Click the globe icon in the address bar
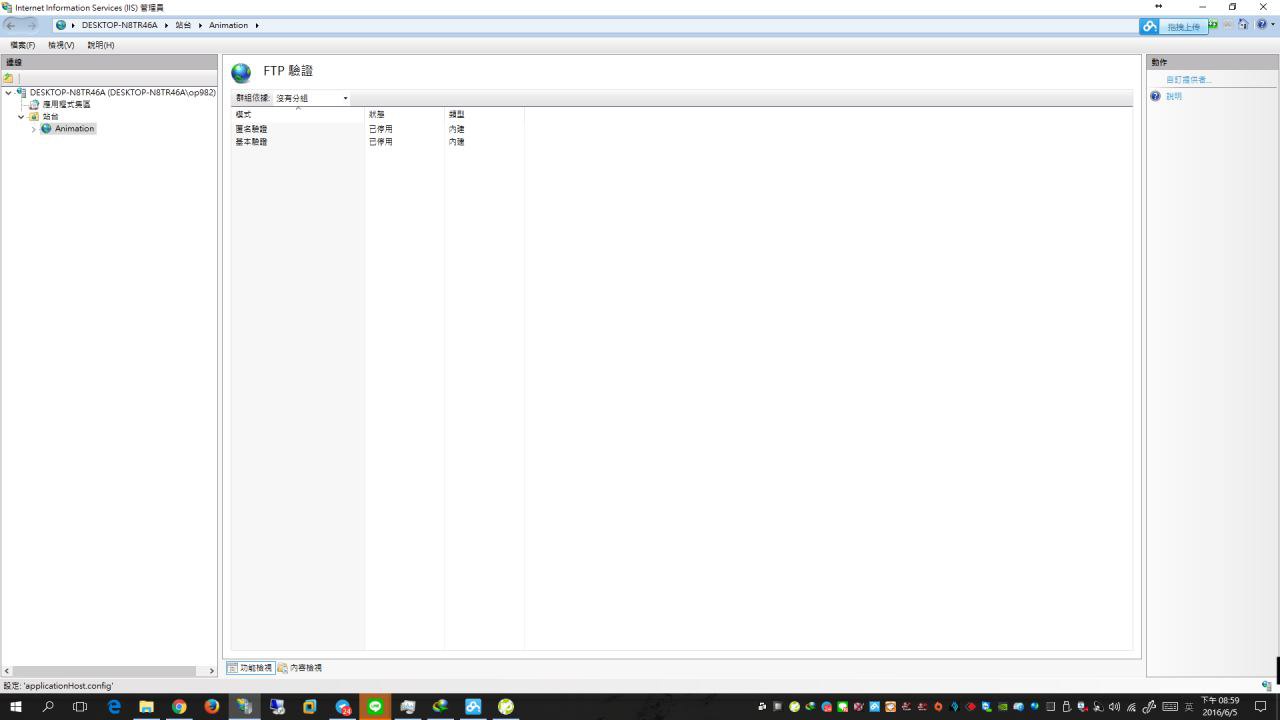The width and height of the screenshot is (1280, 720). click(62, 25)
